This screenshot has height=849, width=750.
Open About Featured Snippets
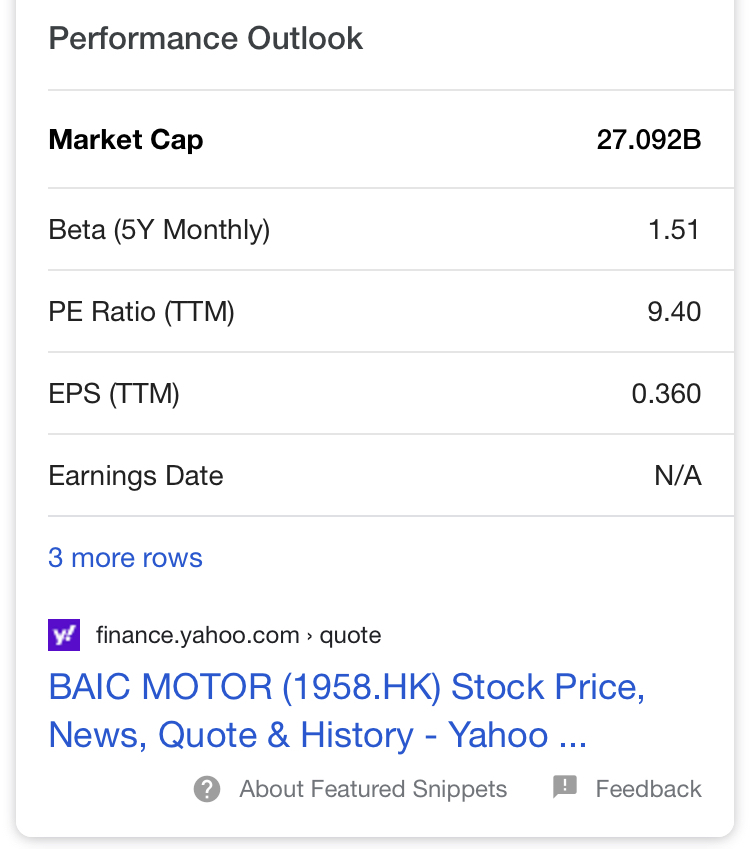(372, 789)
